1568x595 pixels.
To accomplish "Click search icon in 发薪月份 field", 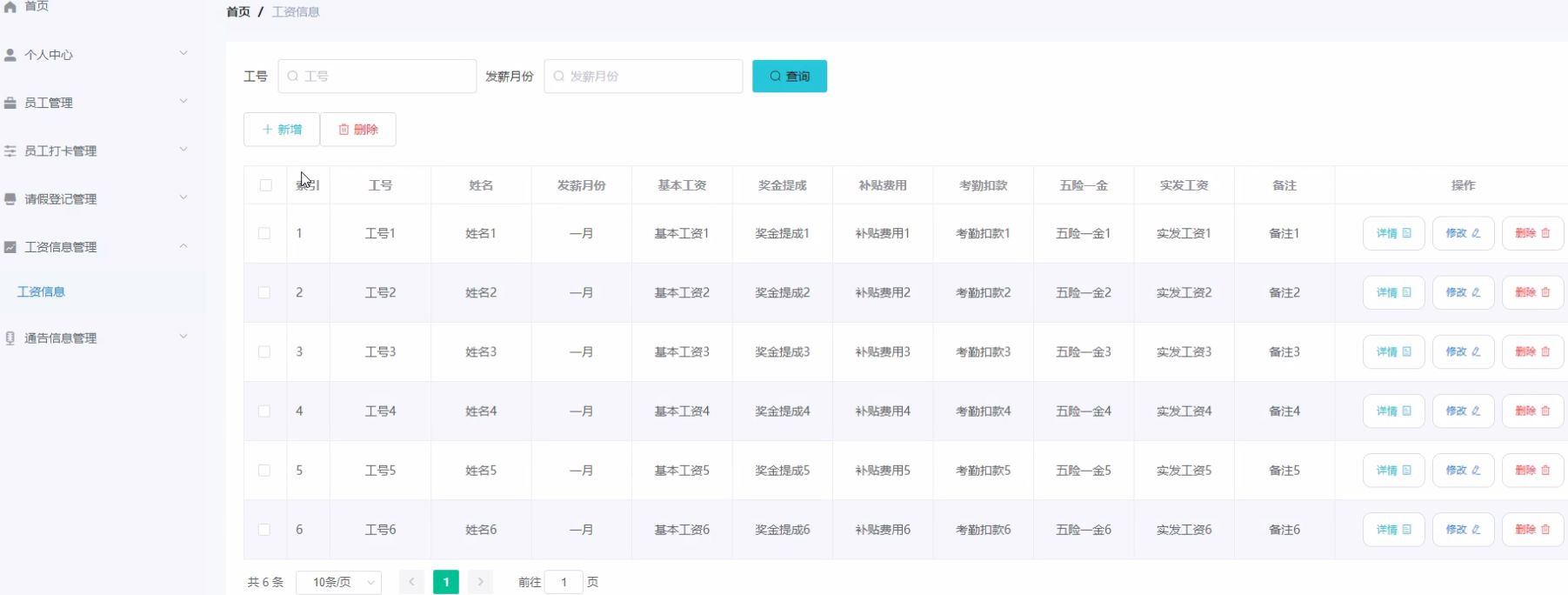I will click(559, 76).
